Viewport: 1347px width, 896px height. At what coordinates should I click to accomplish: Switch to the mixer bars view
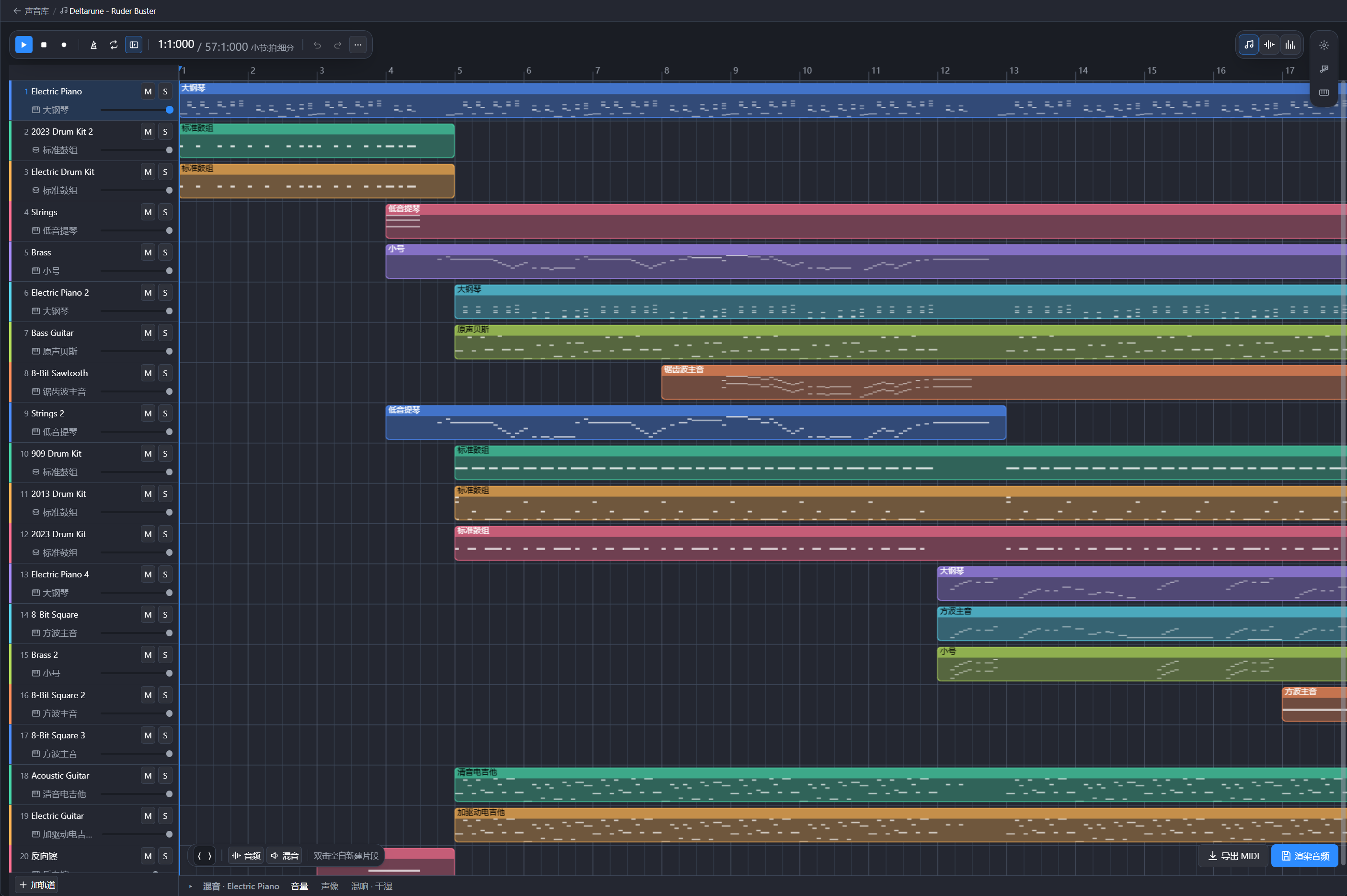pyautogui.click(x=1290, y=45)
